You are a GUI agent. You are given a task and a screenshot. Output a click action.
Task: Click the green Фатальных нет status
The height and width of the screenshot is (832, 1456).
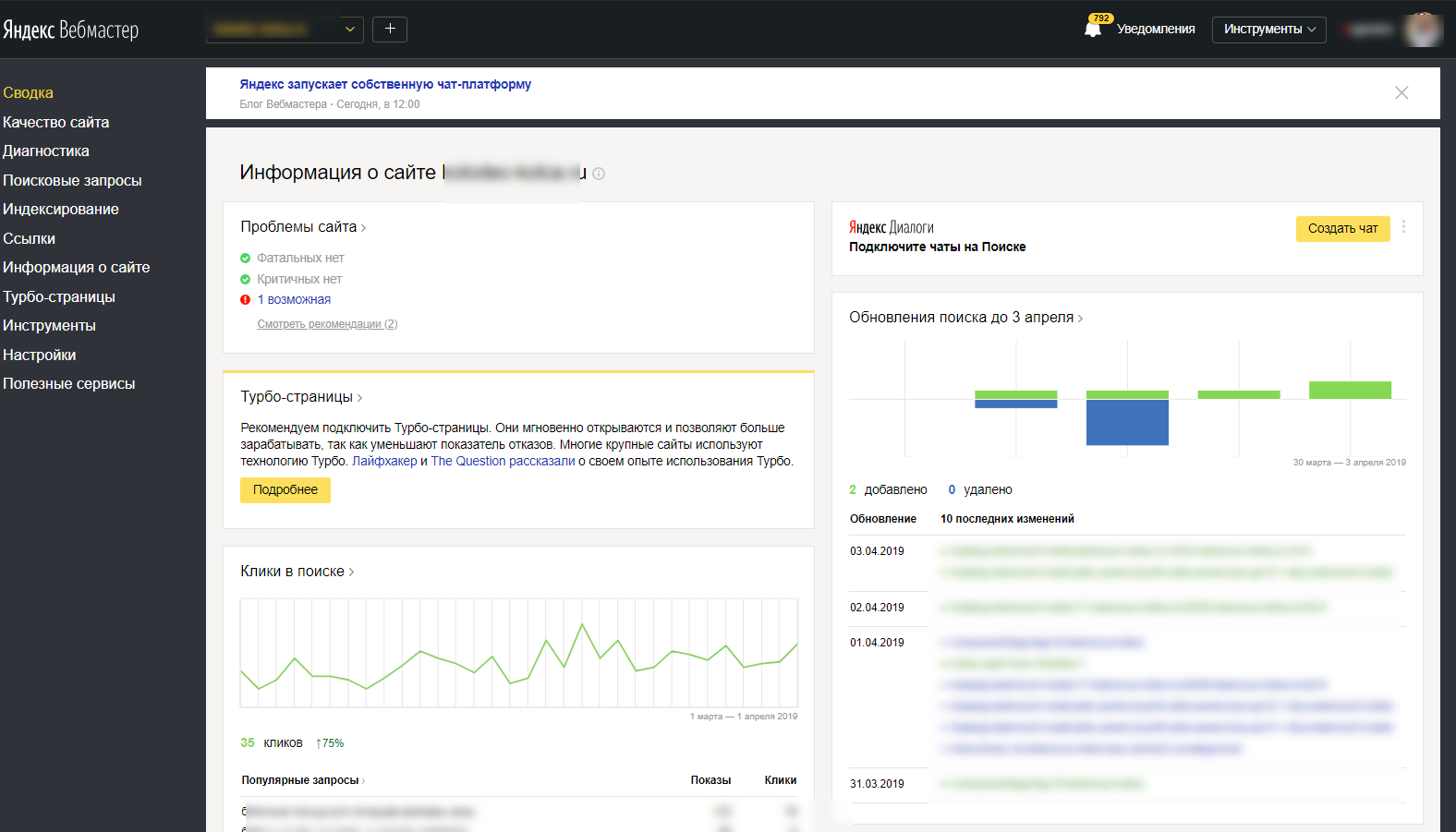292,259
